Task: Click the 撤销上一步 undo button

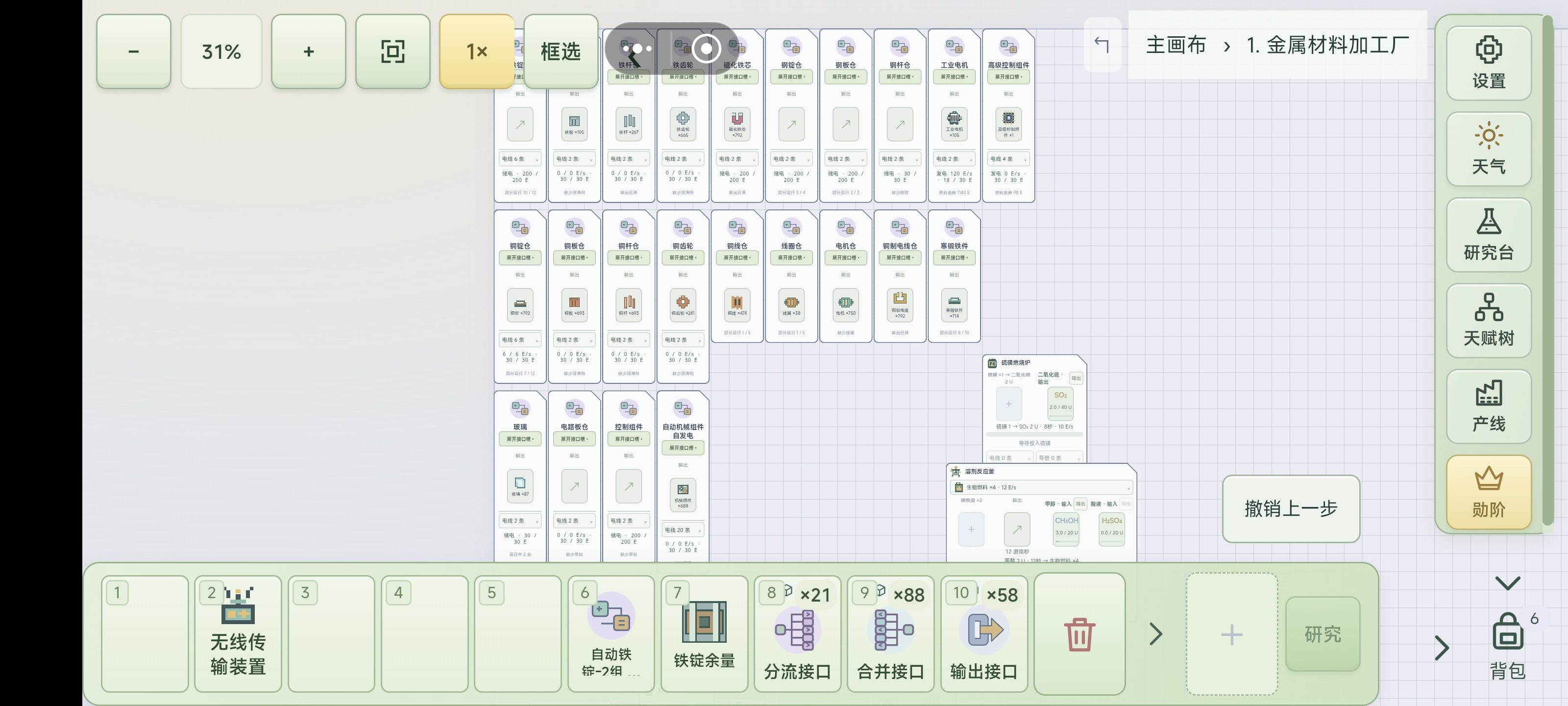Action: pyautogui.click(x=1291, y=508)
